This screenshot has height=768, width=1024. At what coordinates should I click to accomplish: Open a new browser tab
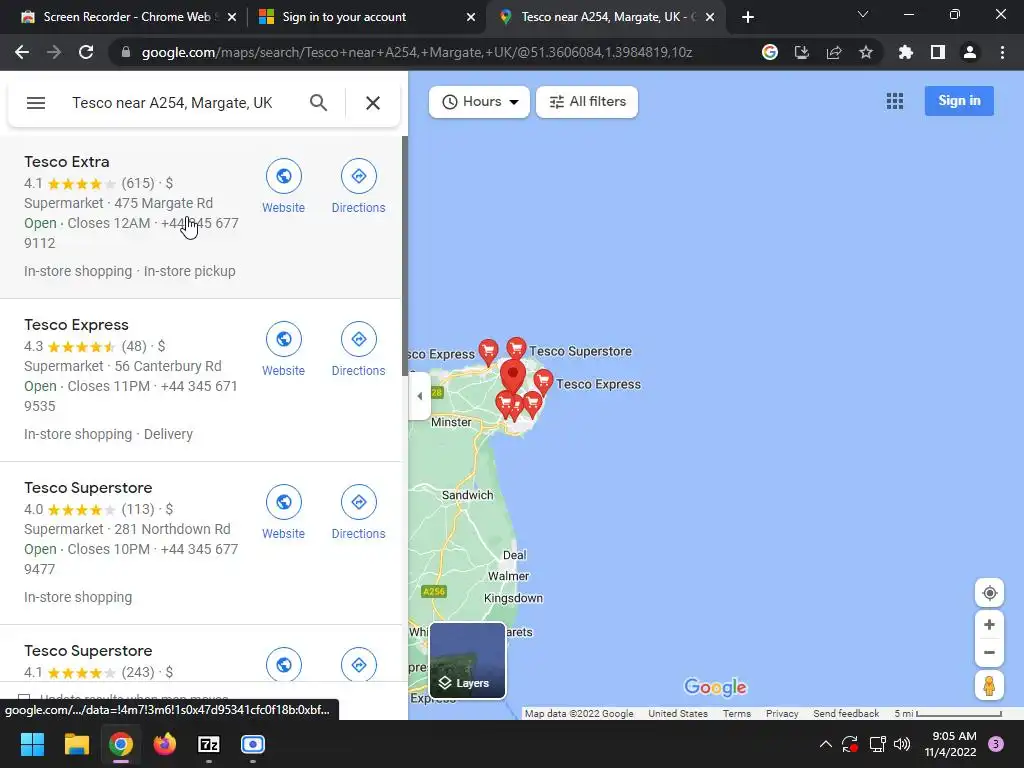coord(748,17)
